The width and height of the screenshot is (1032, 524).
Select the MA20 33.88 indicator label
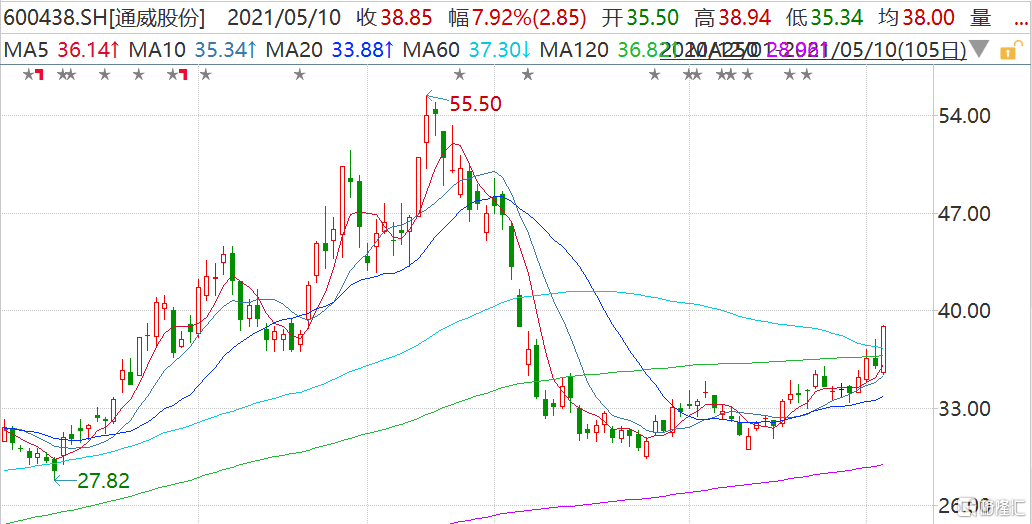coord(328,49)
